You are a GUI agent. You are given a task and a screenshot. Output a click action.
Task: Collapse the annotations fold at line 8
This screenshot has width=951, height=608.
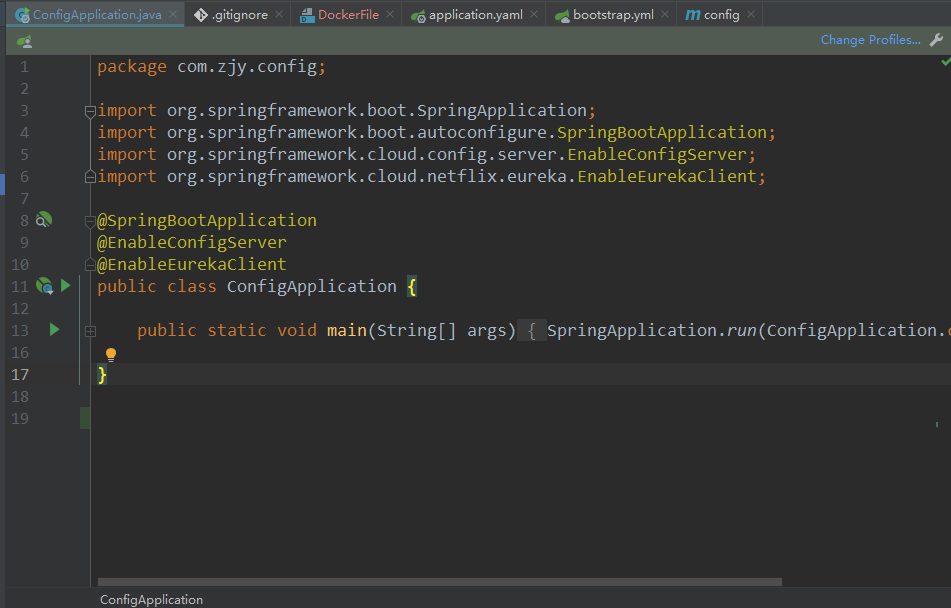click(90, 221)
